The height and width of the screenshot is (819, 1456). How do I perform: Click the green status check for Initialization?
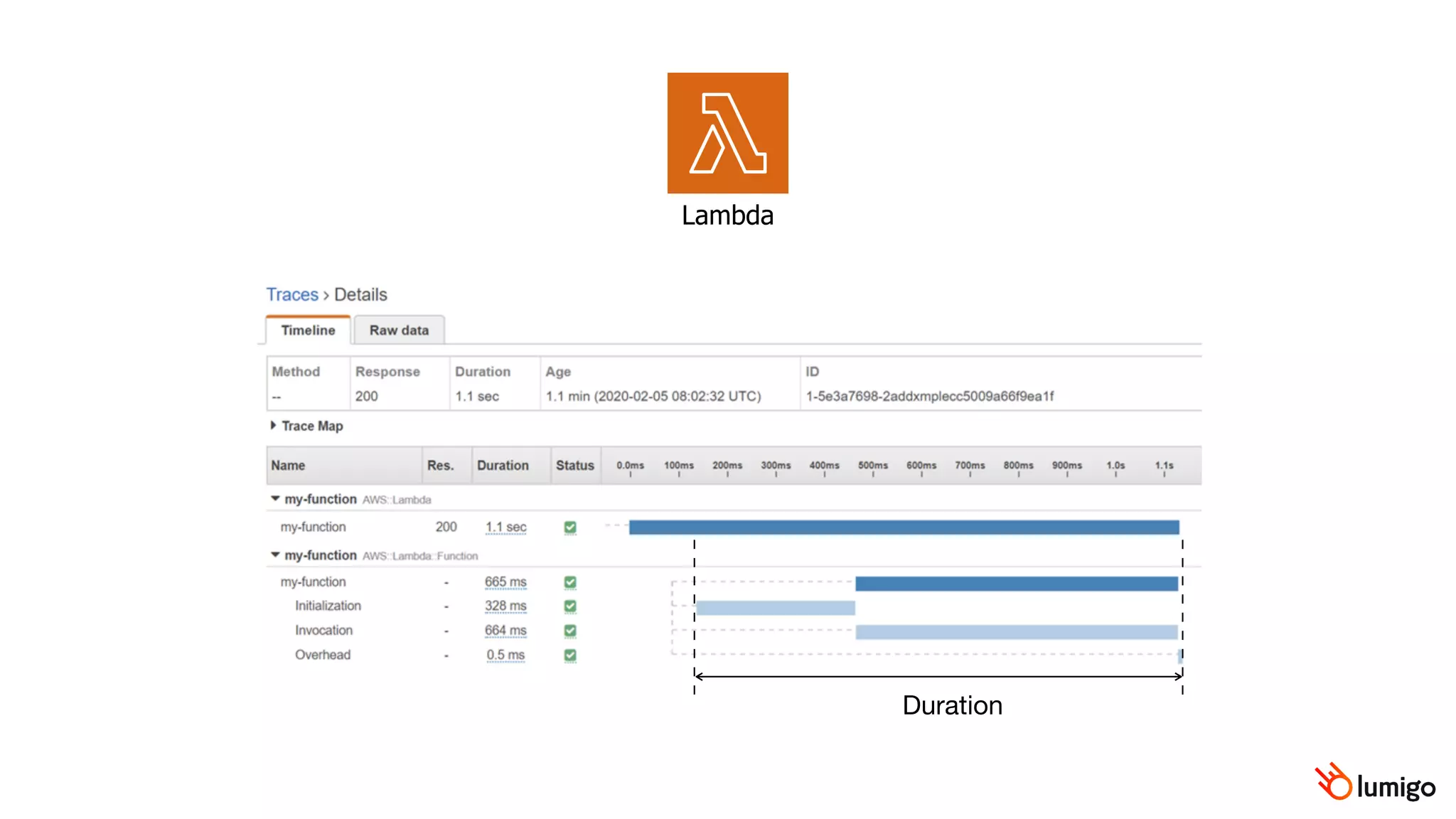pos(570,606)
